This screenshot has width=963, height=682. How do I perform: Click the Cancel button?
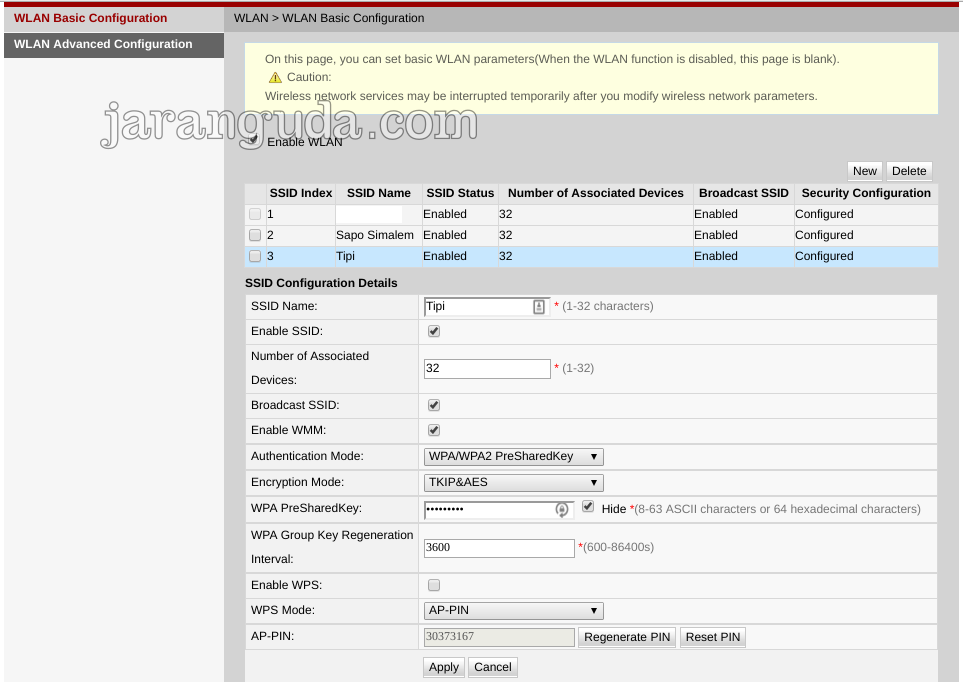tap(493, 667)
